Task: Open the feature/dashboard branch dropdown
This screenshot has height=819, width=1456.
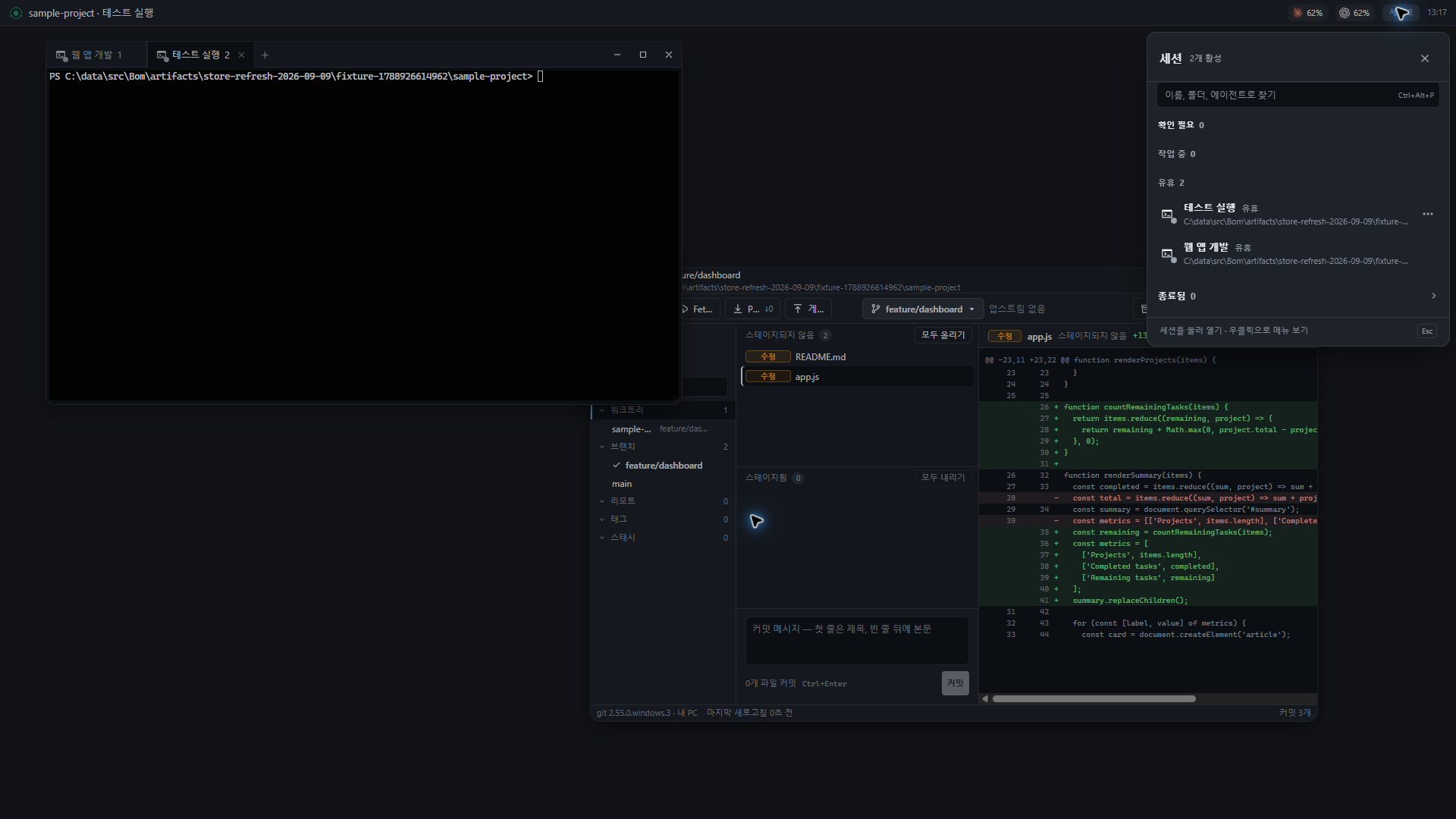Action: tap(923, 309)
